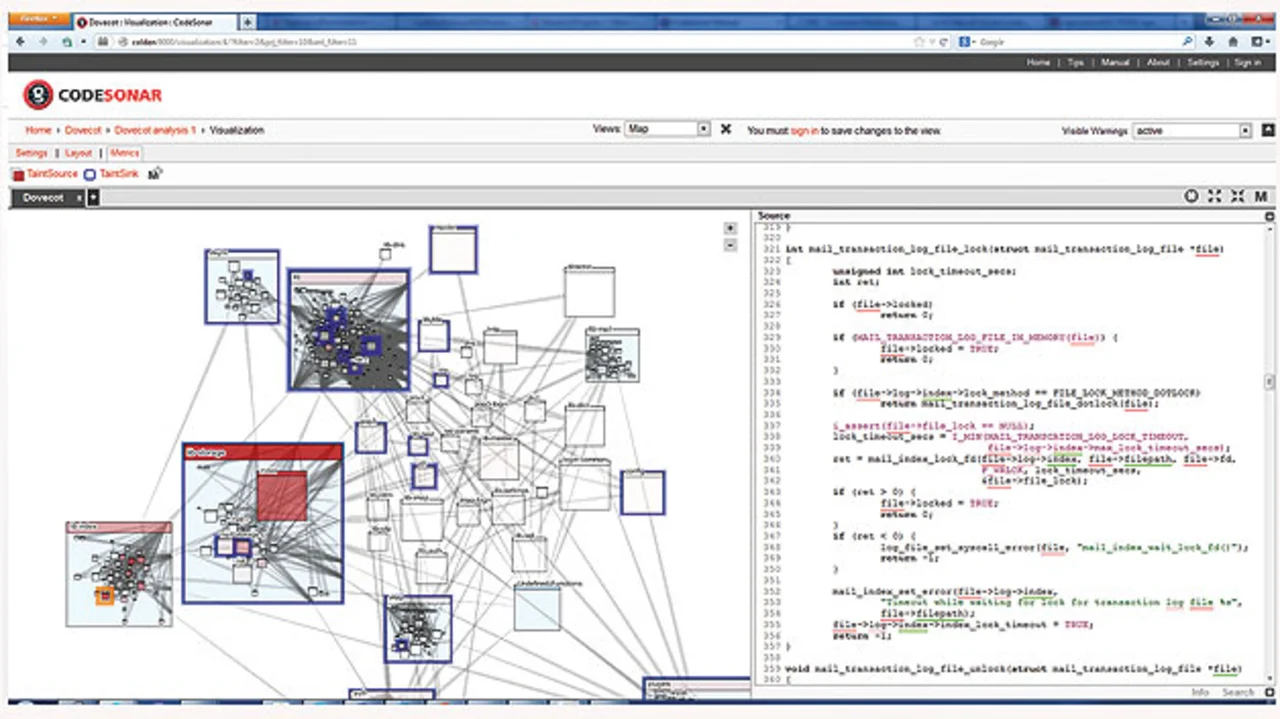The height and width of the screenshot is (719, 1280).
Task: Click browser home icon
Action: [x=1232, y=42]
